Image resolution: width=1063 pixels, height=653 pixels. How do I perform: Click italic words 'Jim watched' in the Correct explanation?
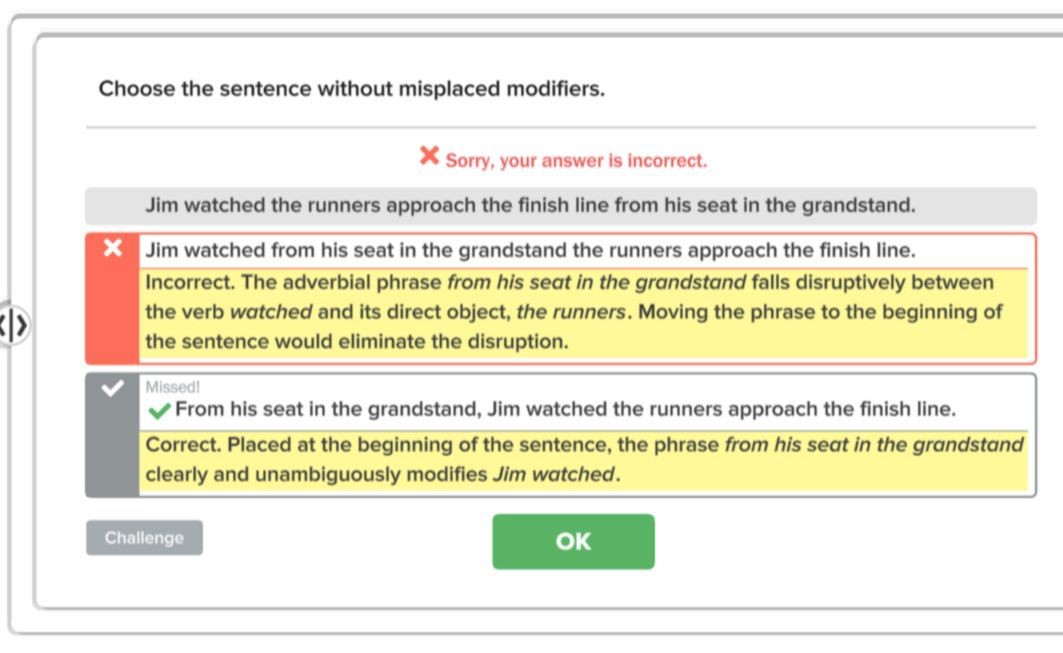[553, 474]
